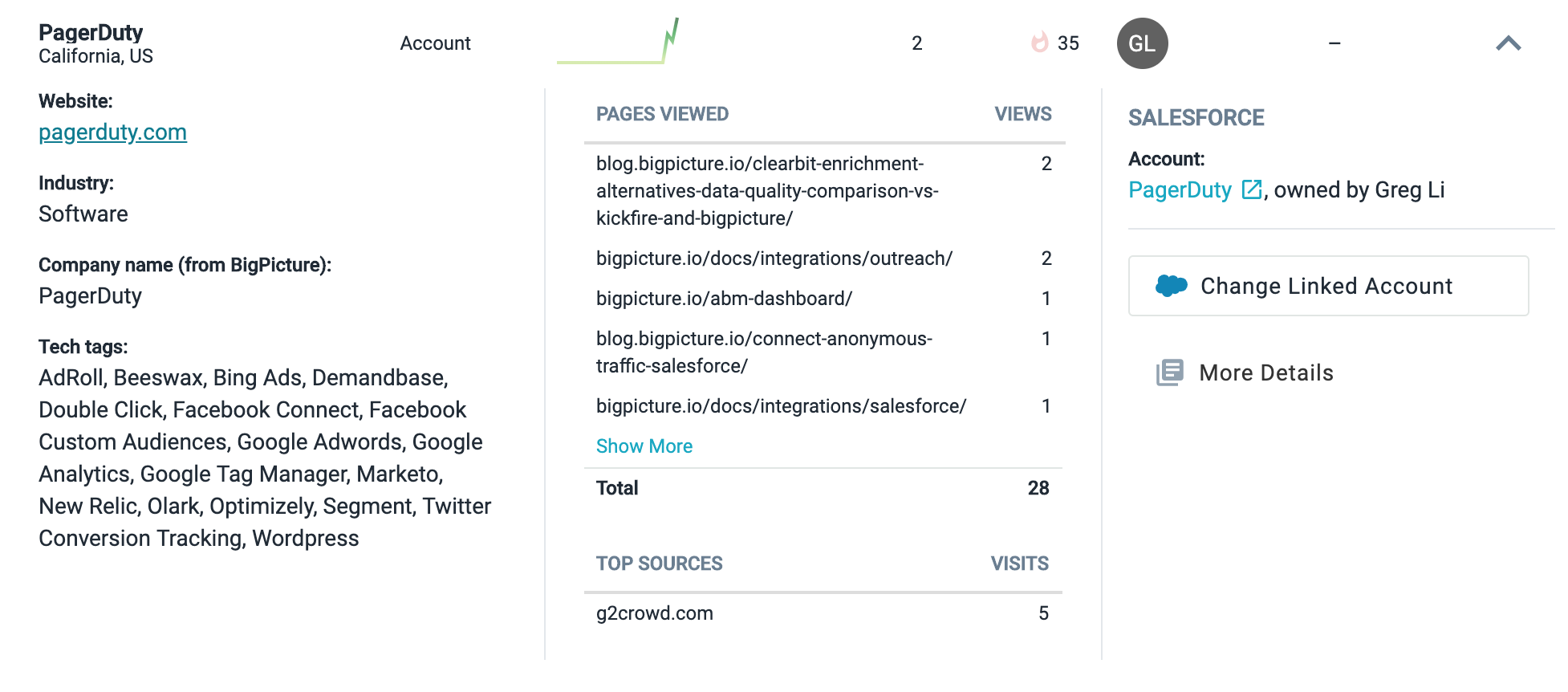Click the VIEWS column header

pyautogui.click(x=1022, y=114)
